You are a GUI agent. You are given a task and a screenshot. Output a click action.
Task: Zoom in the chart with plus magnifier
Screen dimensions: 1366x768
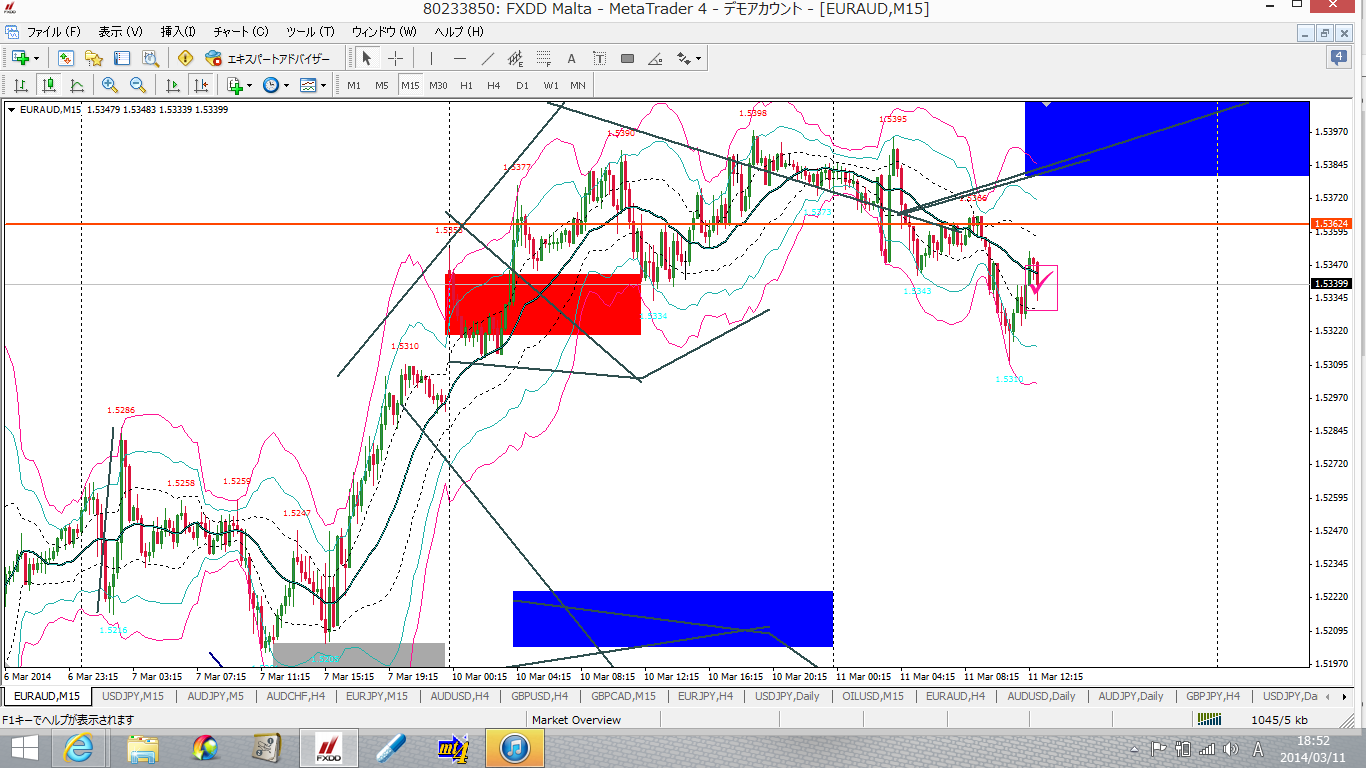pyautogui.click(x=110, y=85)
